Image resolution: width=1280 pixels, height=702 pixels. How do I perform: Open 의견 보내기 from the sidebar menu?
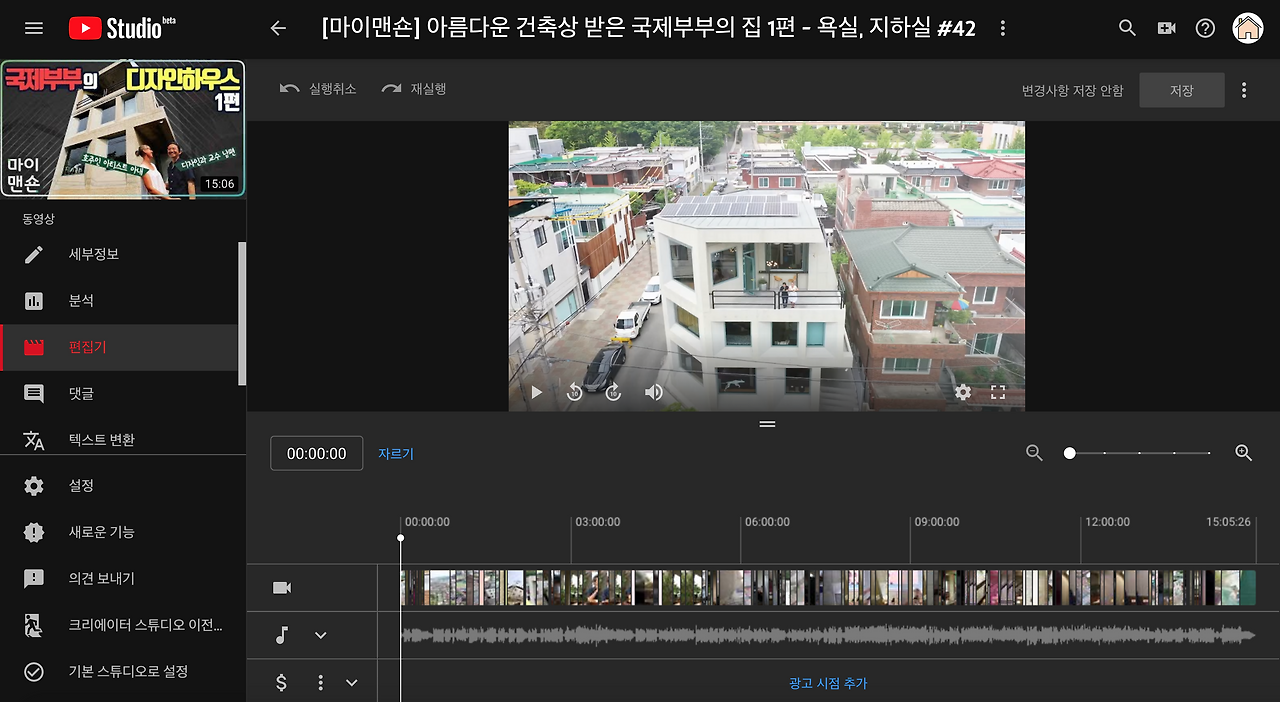click(33, 578)
